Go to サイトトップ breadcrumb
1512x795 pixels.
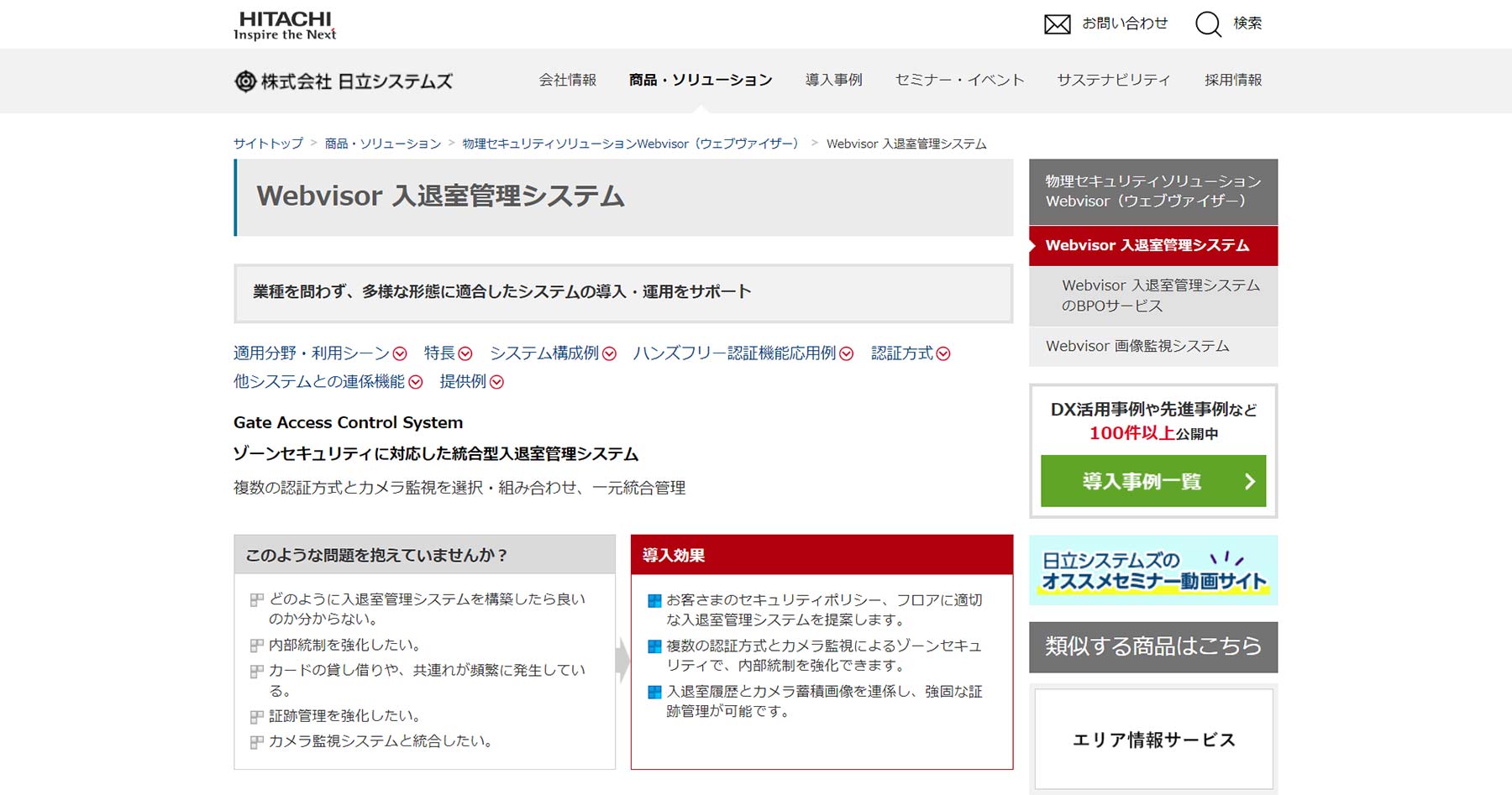(268, 144)
